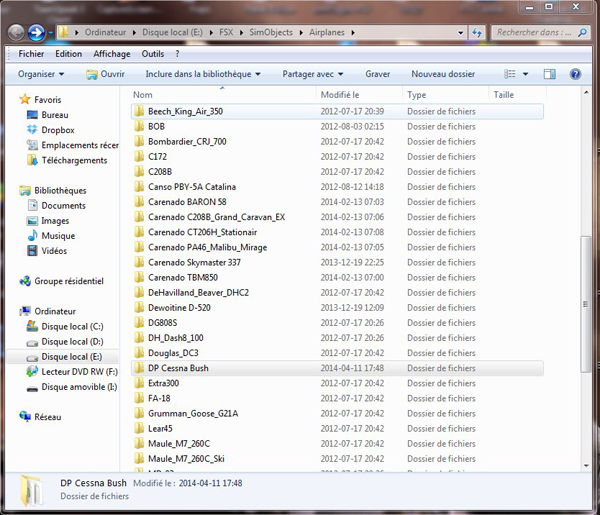Image resolution: width=600 pixels, height=515 pixels.
Task: Click 'SimObjects' breadcrumb segment
Action: (271, 33)
